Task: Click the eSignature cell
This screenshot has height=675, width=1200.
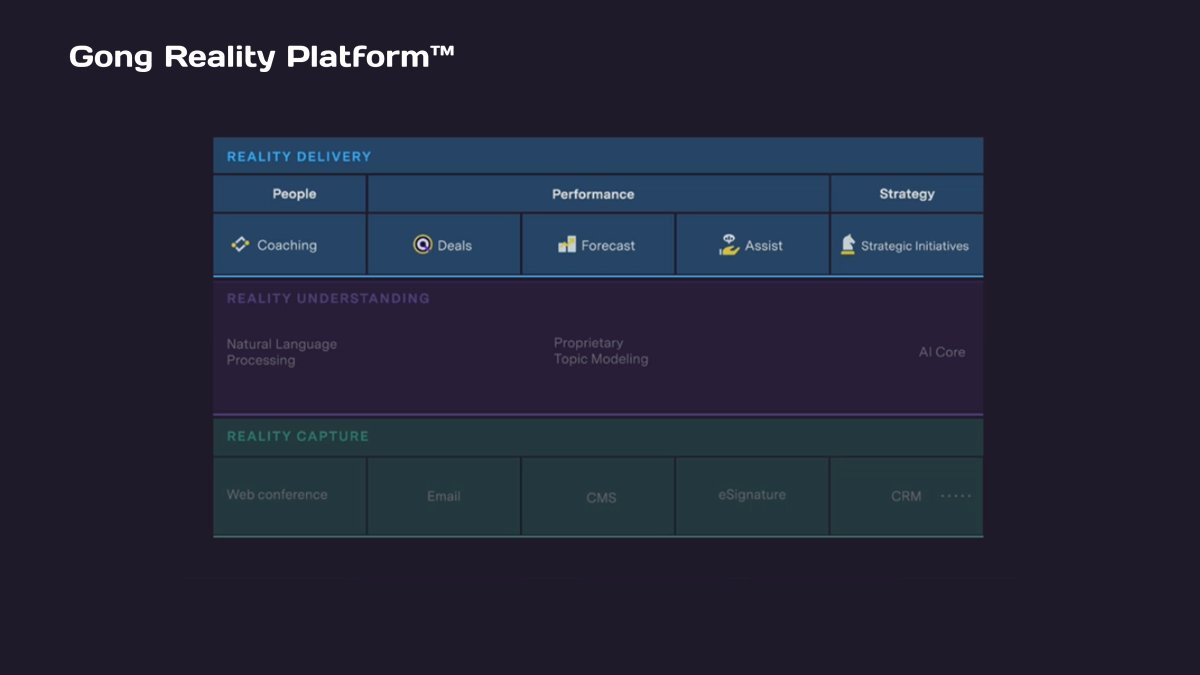Action: (x=752, y=496)
